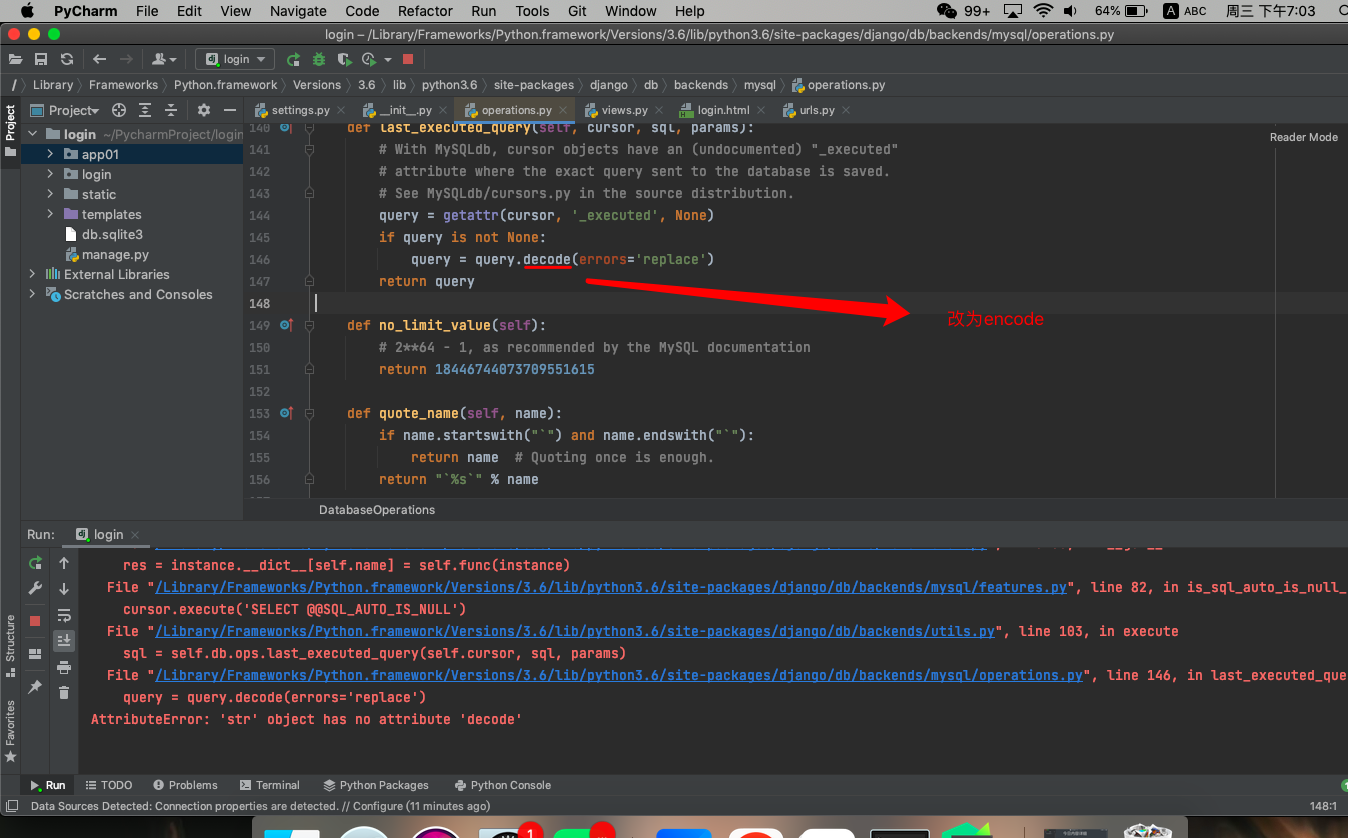This screenshot has width=1348, height=838.
Task: Select db.sqlite3 in the Project tree
Action: (112, 234)
